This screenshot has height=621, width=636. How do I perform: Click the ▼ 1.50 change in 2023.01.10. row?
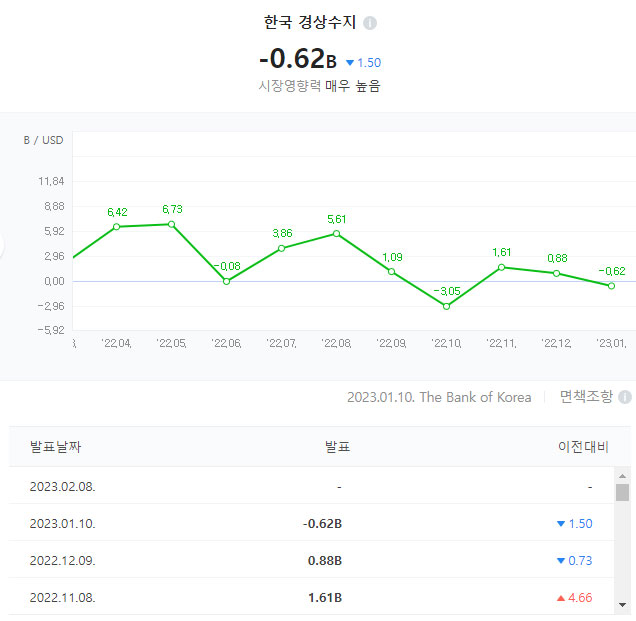575,524
